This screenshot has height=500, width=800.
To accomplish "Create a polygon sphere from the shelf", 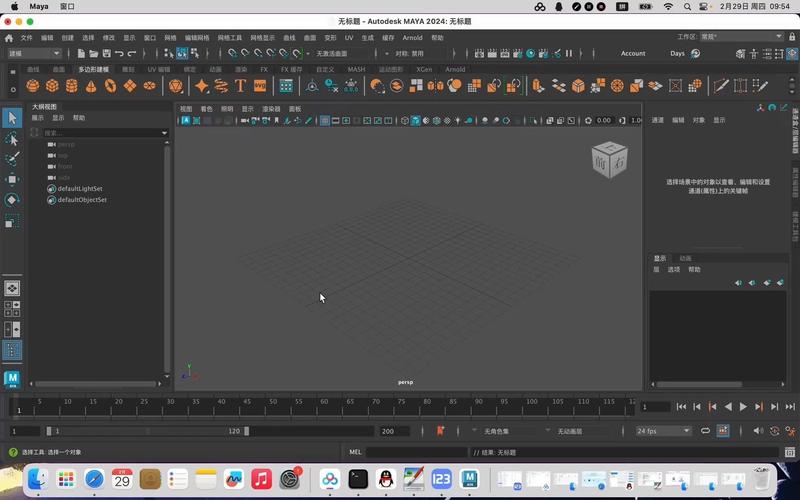I will 33,86.
